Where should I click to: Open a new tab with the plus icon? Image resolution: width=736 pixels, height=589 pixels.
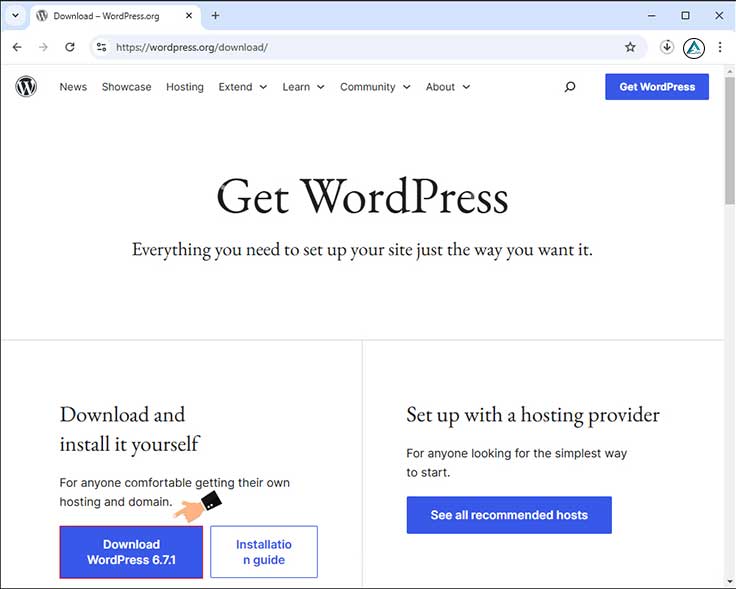tap(215, 15)
